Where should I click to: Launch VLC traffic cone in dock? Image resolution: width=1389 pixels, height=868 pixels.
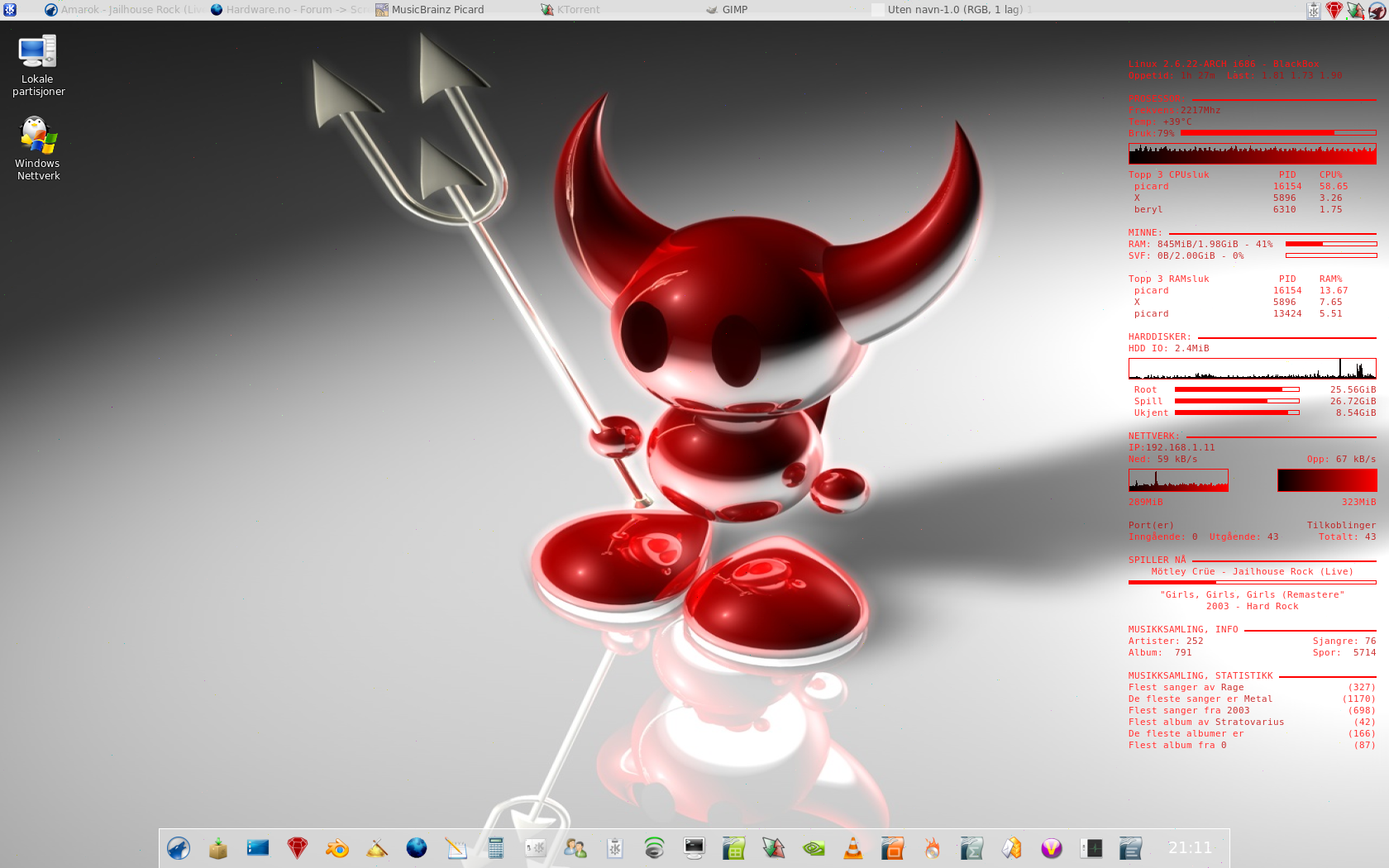[853, 848]
